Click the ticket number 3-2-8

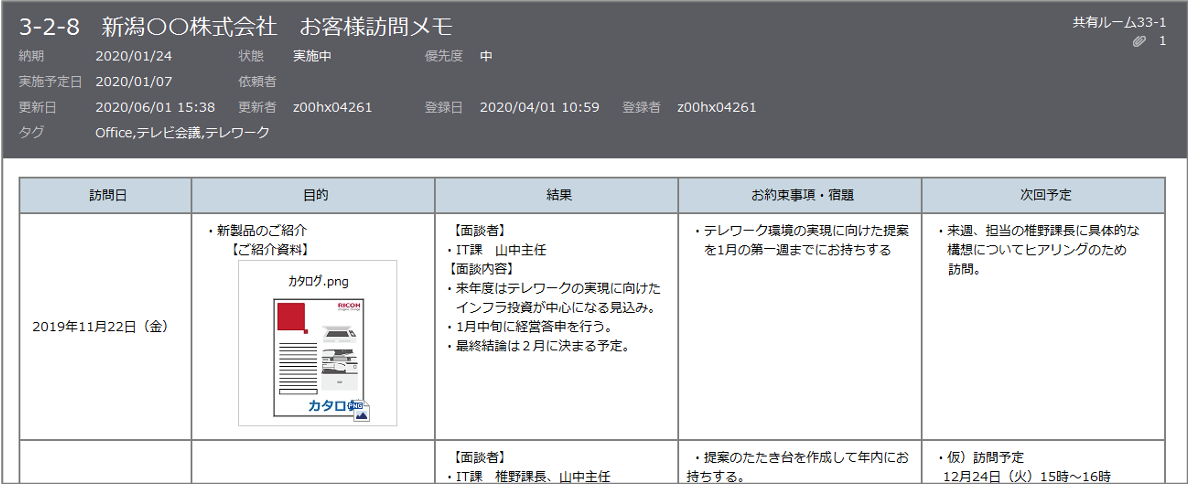[51, 28]
